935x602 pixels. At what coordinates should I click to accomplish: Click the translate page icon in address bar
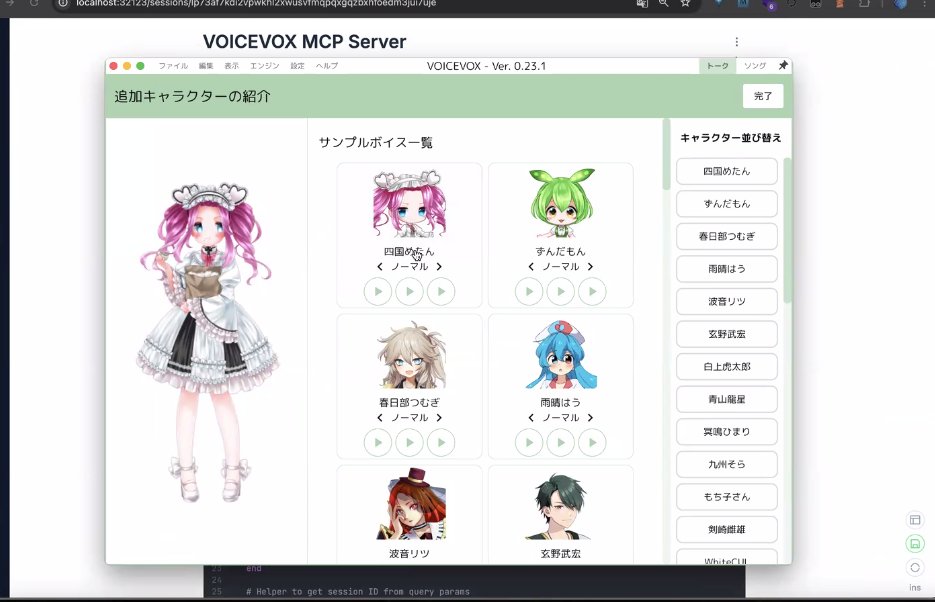pos(642,4)
